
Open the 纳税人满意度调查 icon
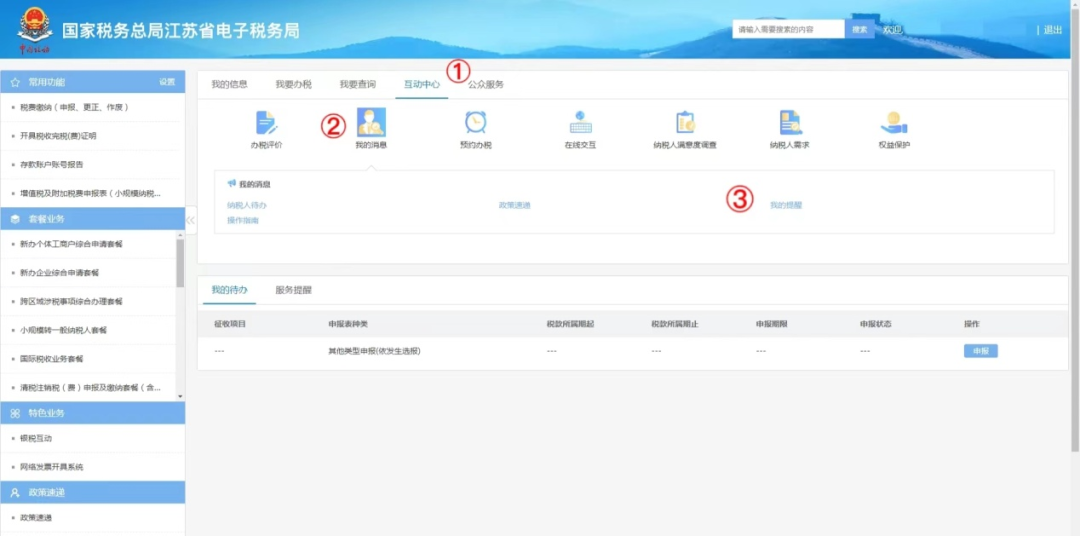[x=685, y=122]
